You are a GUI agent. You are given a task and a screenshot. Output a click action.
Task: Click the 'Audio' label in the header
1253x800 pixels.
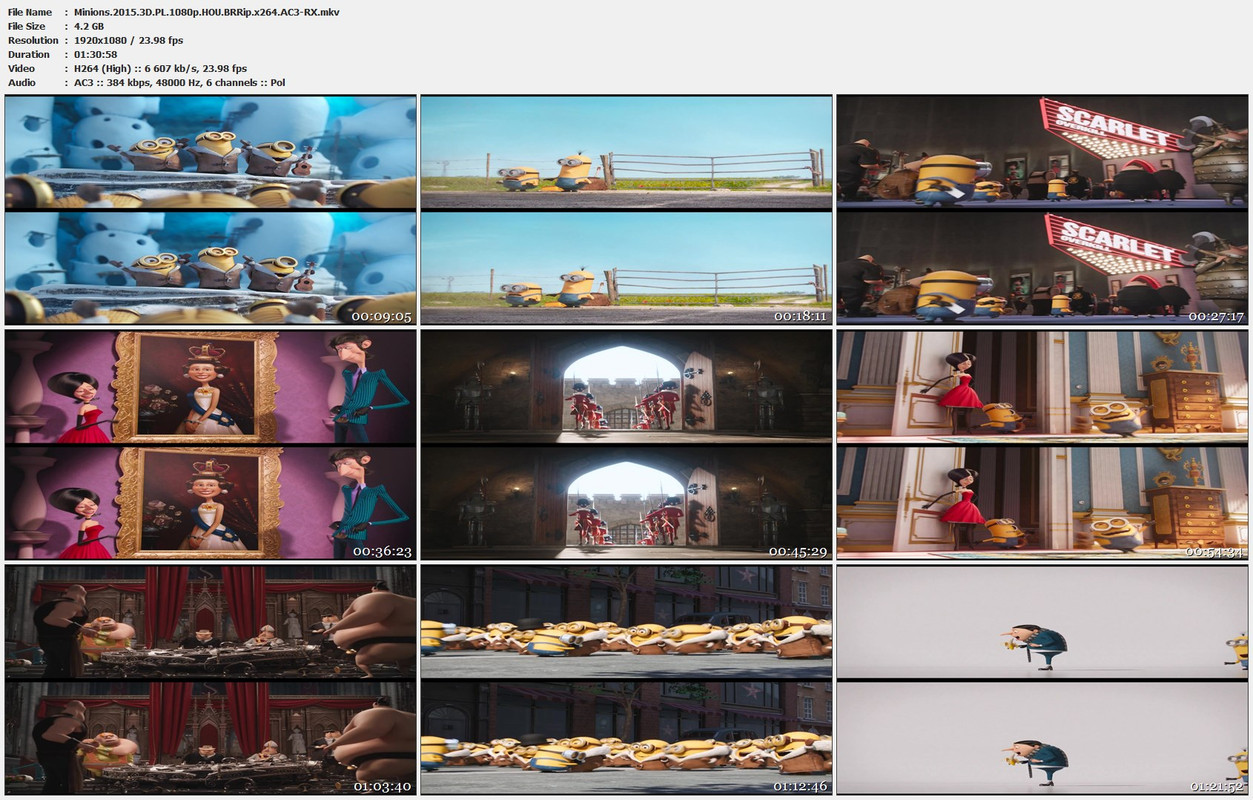22,82
